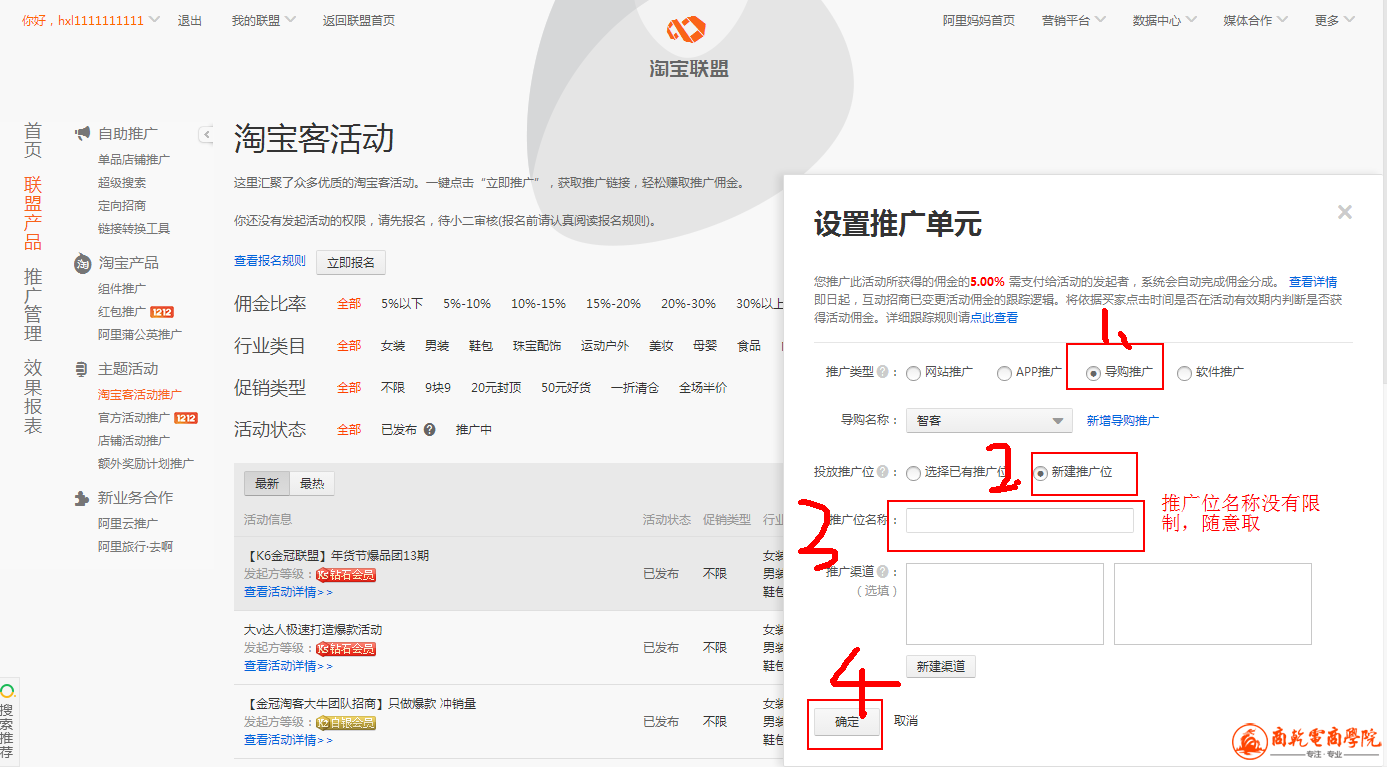Select 选择已有推广位 radio button
Viewport: 1387px width, 767px height.
[x=913, y=473]
